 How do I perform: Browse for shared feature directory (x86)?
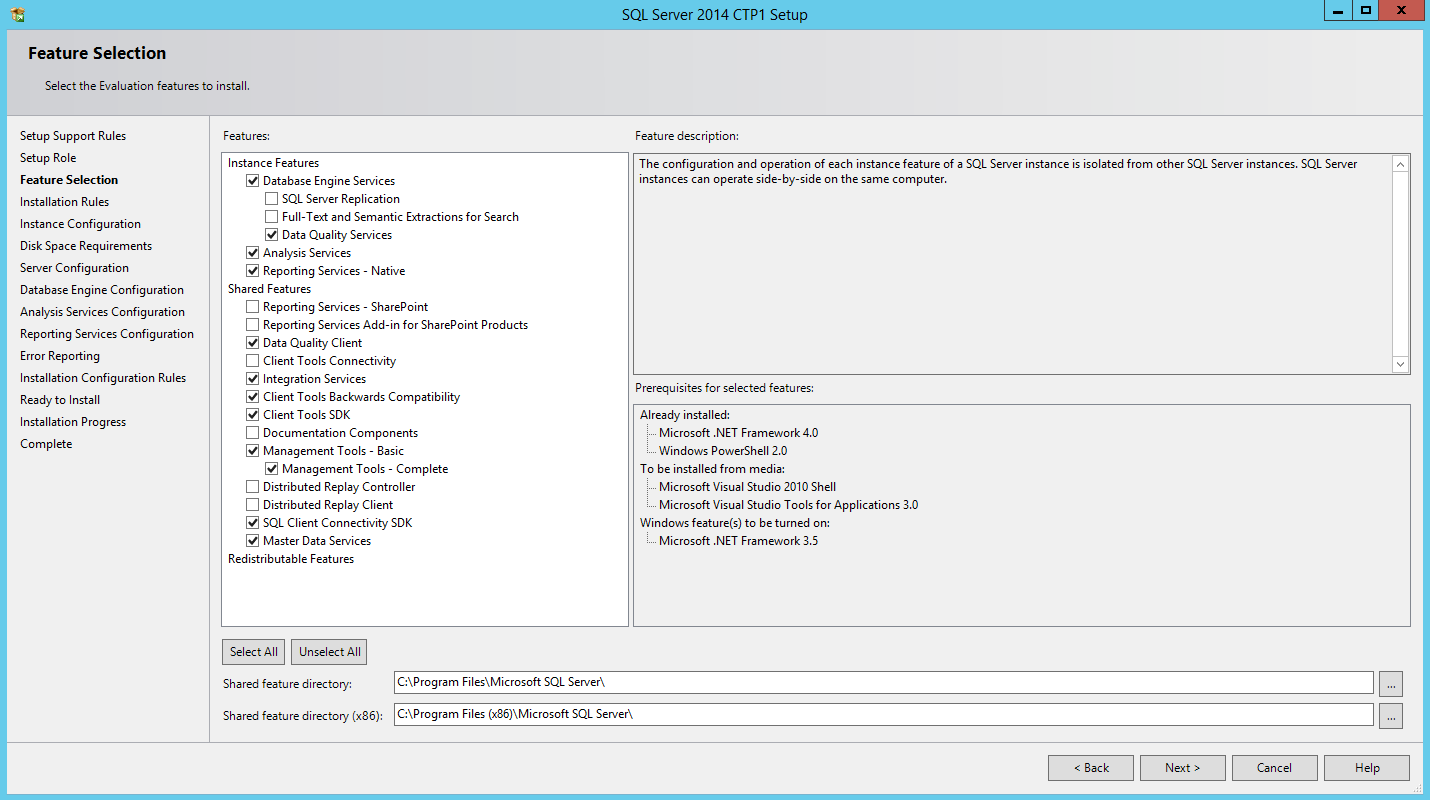tap(1391, 716)
